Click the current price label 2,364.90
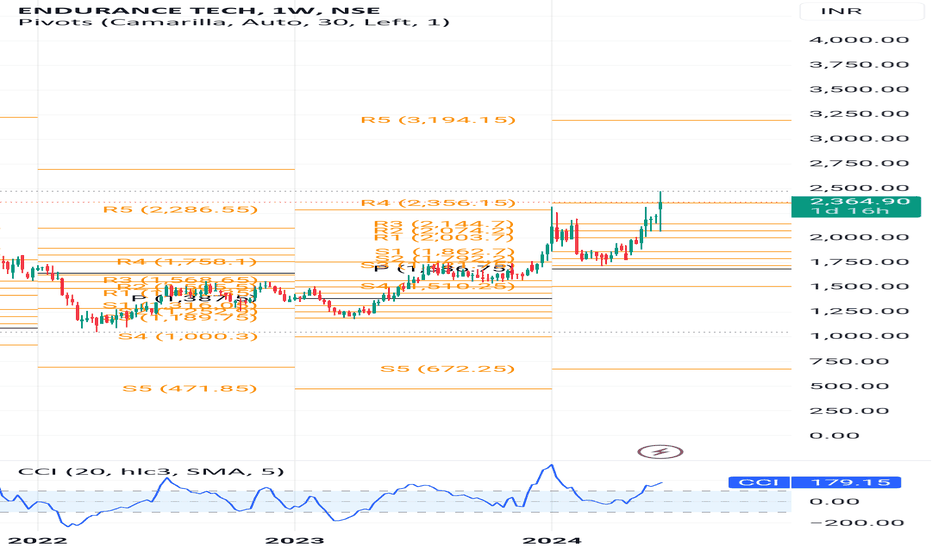 [x=860, y=202]
